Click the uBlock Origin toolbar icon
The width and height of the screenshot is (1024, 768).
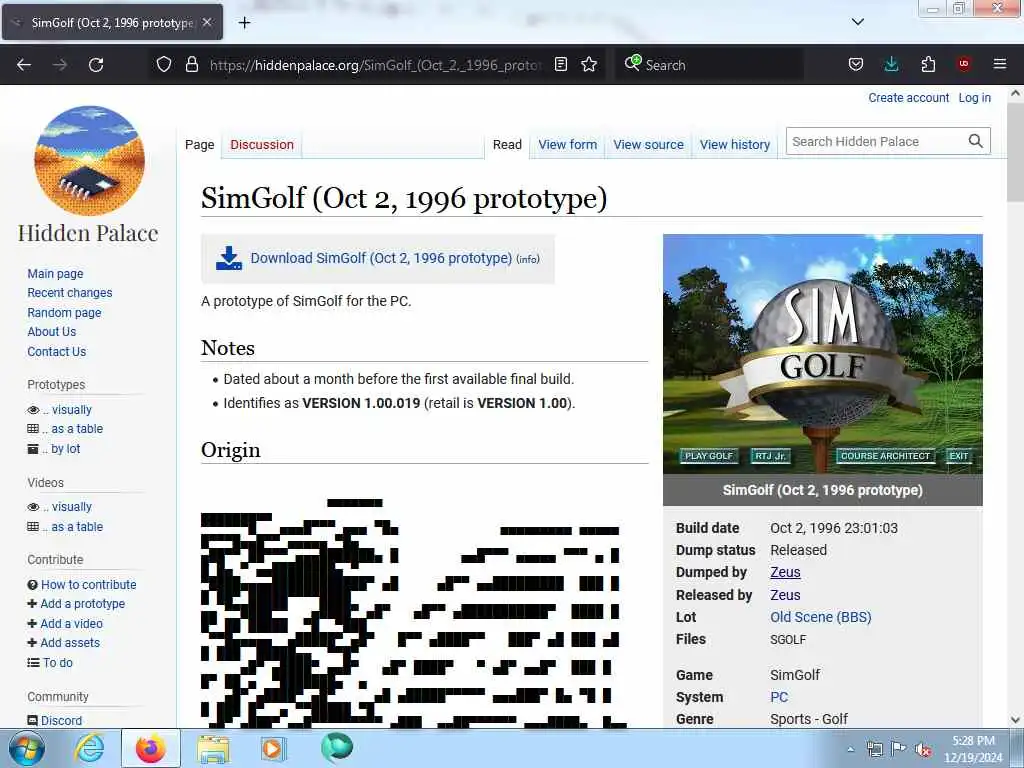[964, 64]
